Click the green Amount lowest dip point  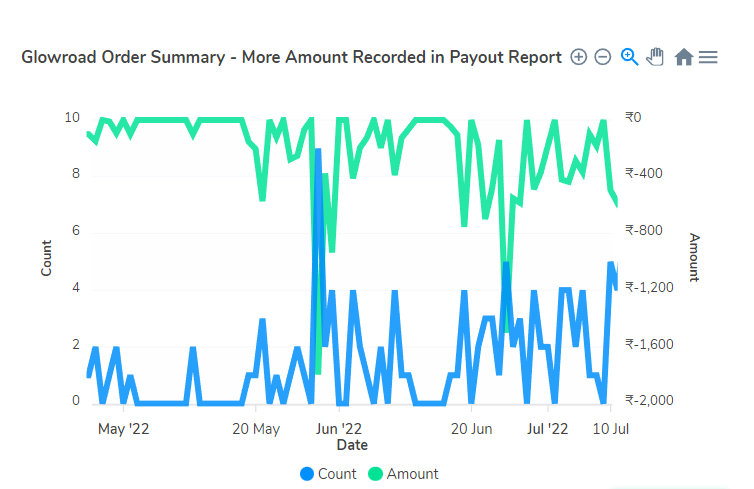[318, 373]
